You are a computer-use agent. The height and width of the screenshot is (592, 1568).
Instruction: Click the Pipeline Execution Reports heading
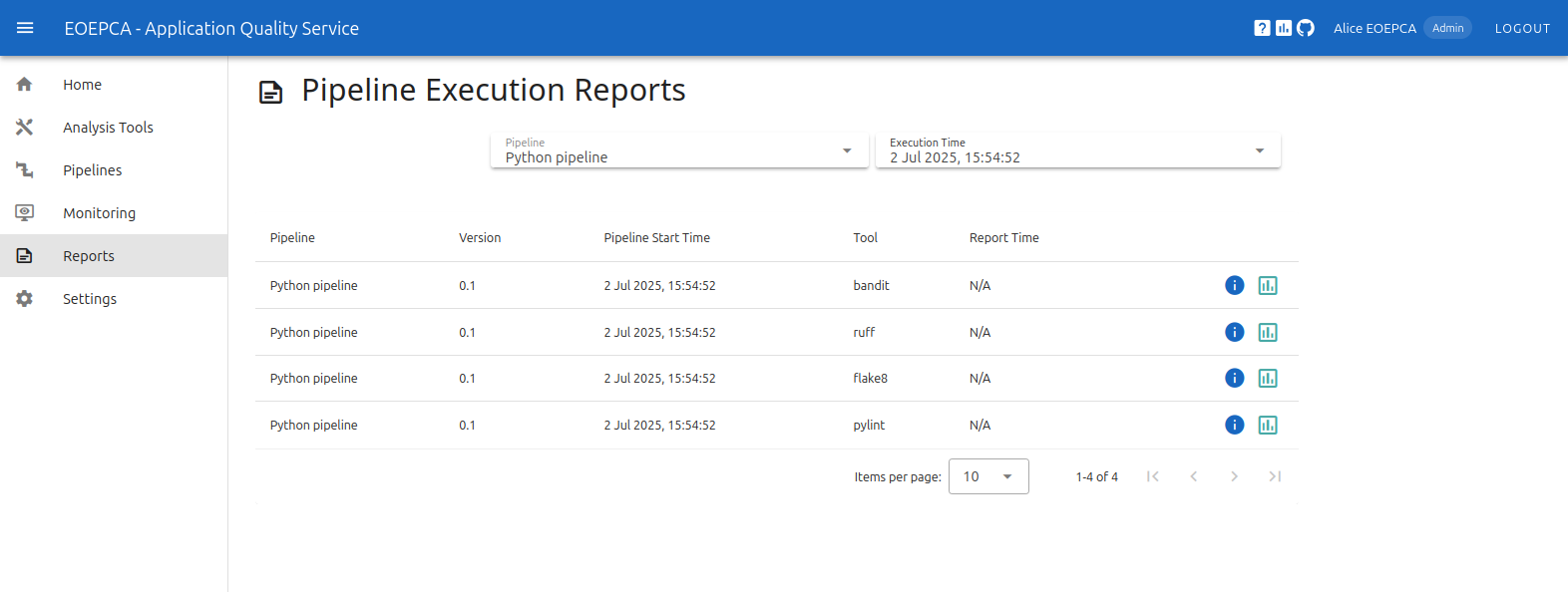point(494,90)
